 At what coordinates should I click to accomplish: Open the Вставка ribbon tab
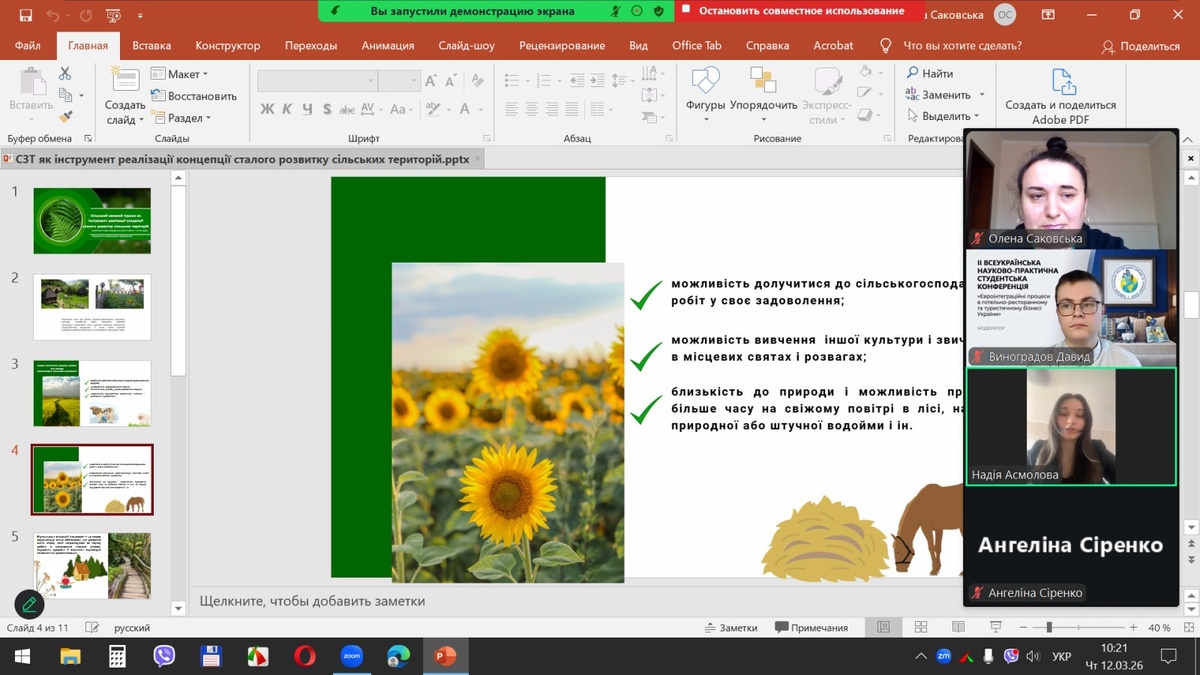pyautogui.click(x=151, y=46)
